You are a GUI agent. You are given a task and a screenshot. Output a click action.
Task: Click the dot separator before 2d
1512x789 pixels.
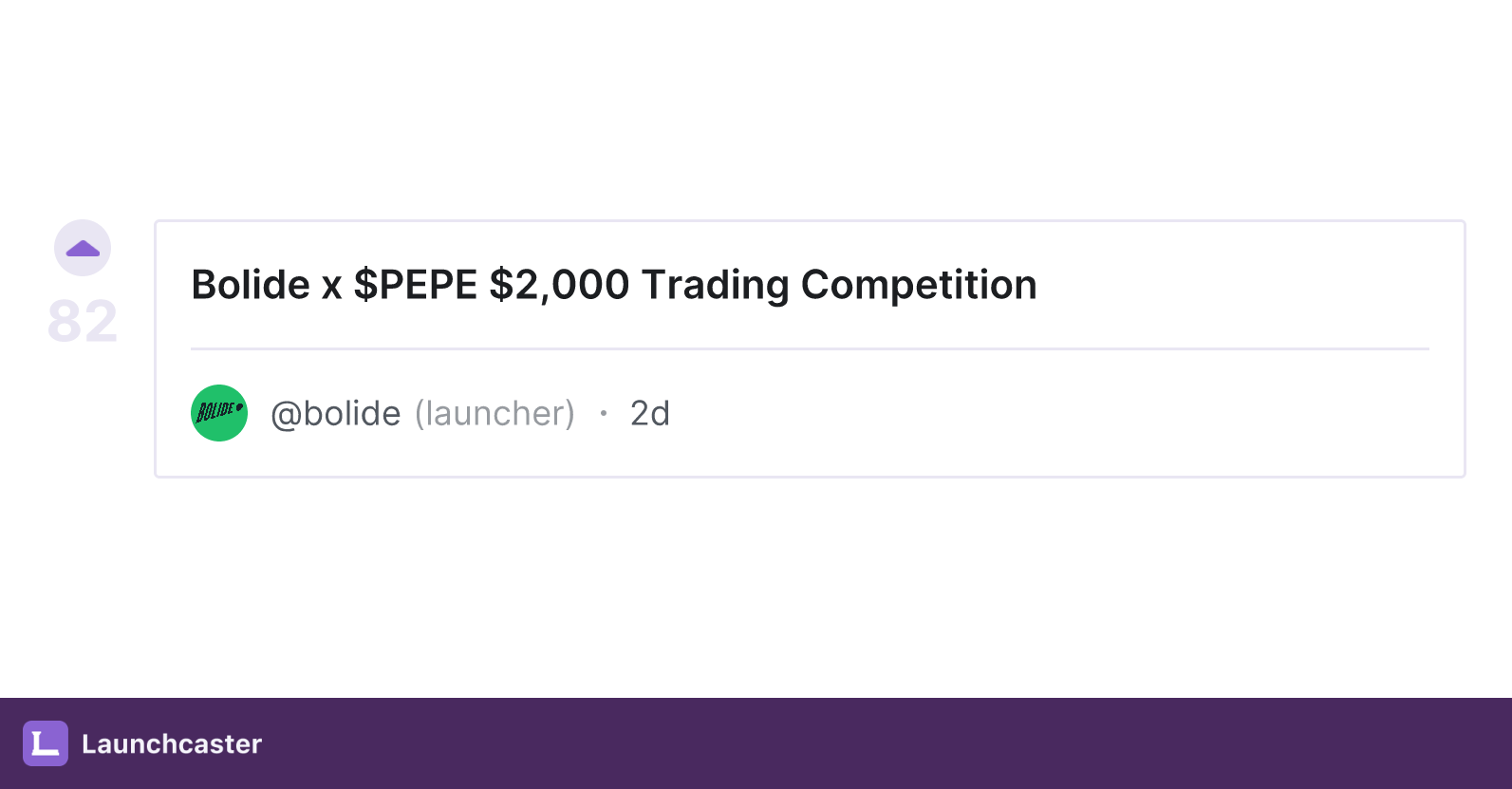pyautogui.click(x=603, y=413)
